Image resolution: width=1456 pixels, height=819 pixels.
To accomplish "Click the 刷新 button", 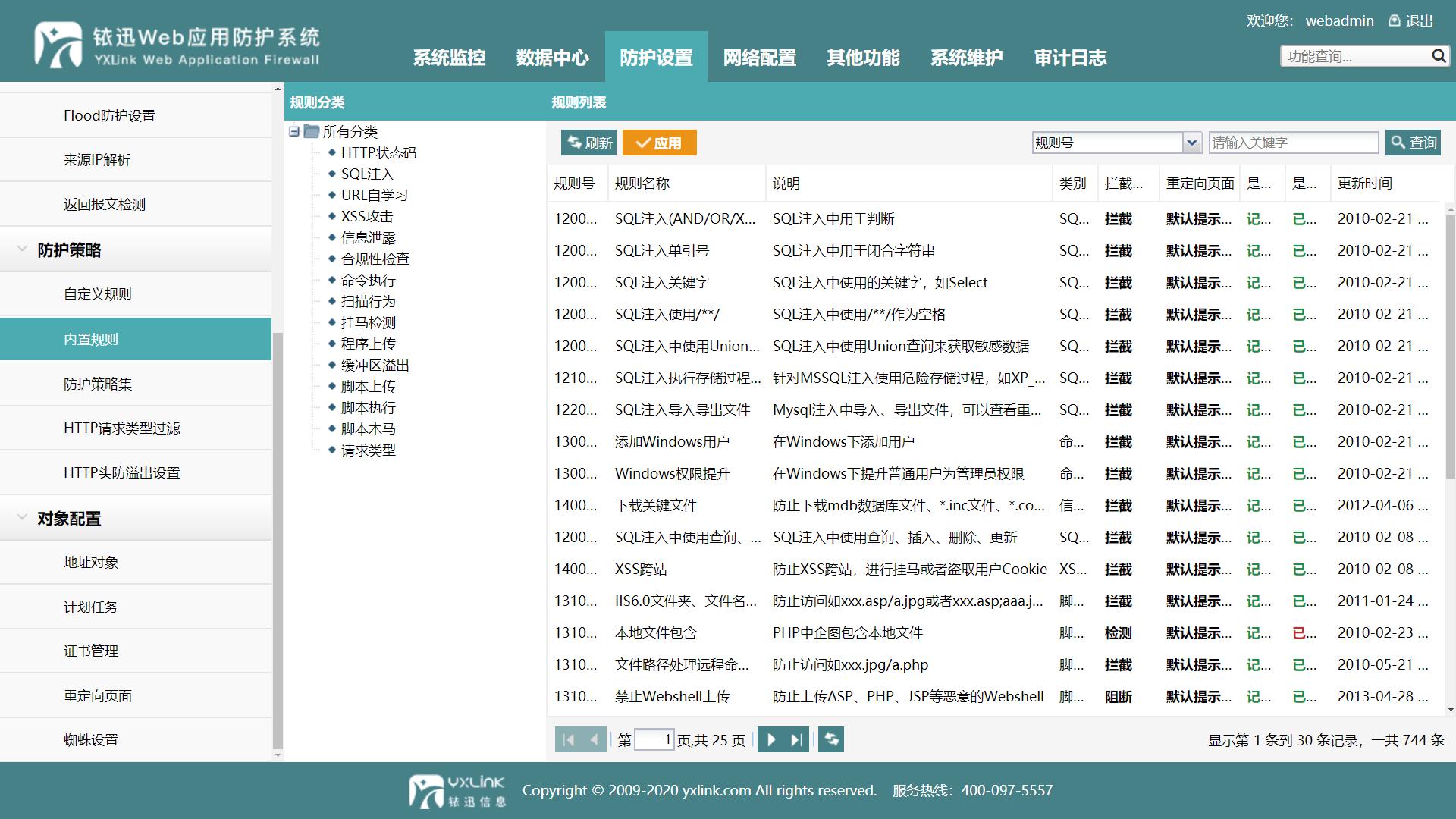I will tap(588, 143).
